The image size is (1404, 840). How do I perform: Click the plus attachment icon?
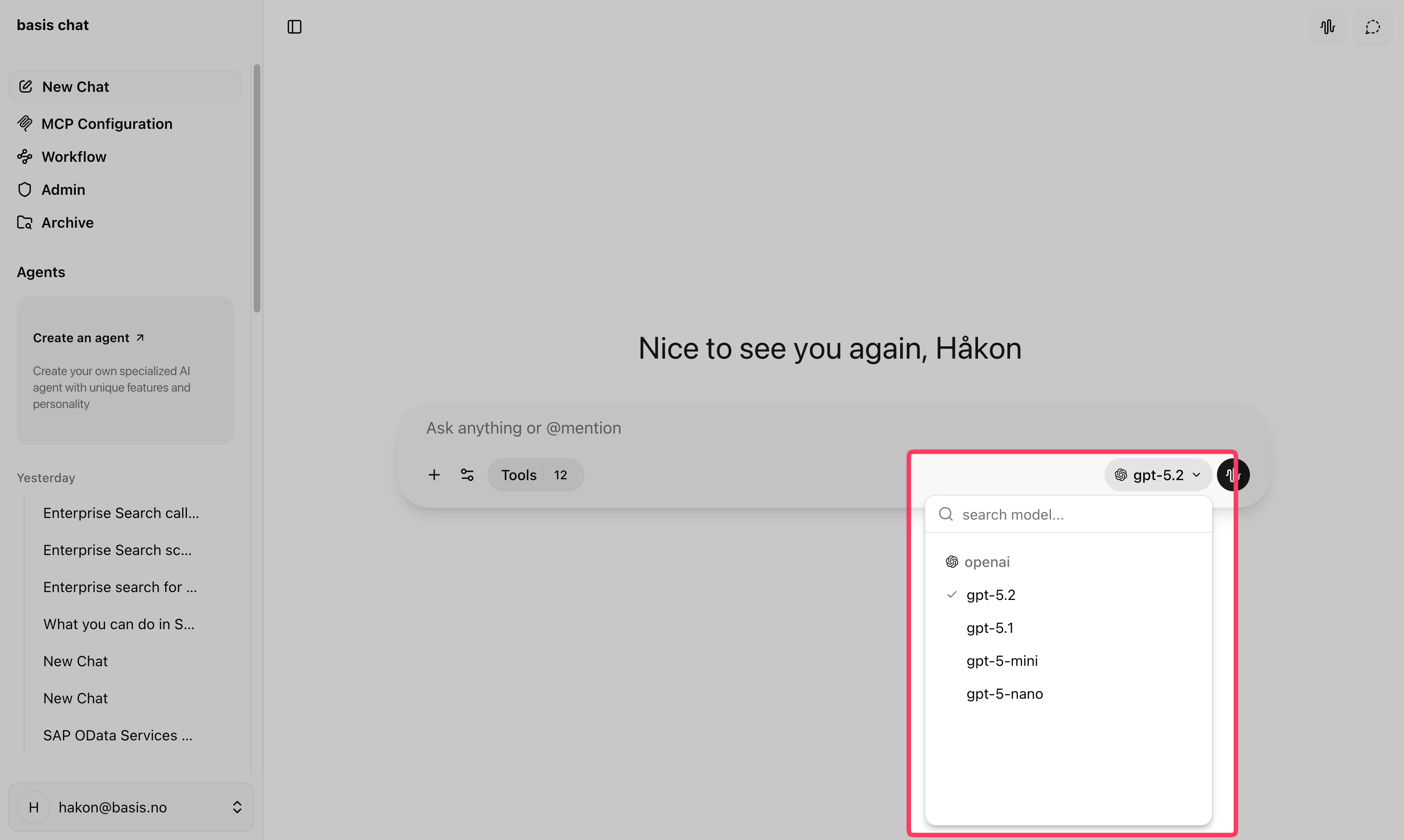pos(434,474)
